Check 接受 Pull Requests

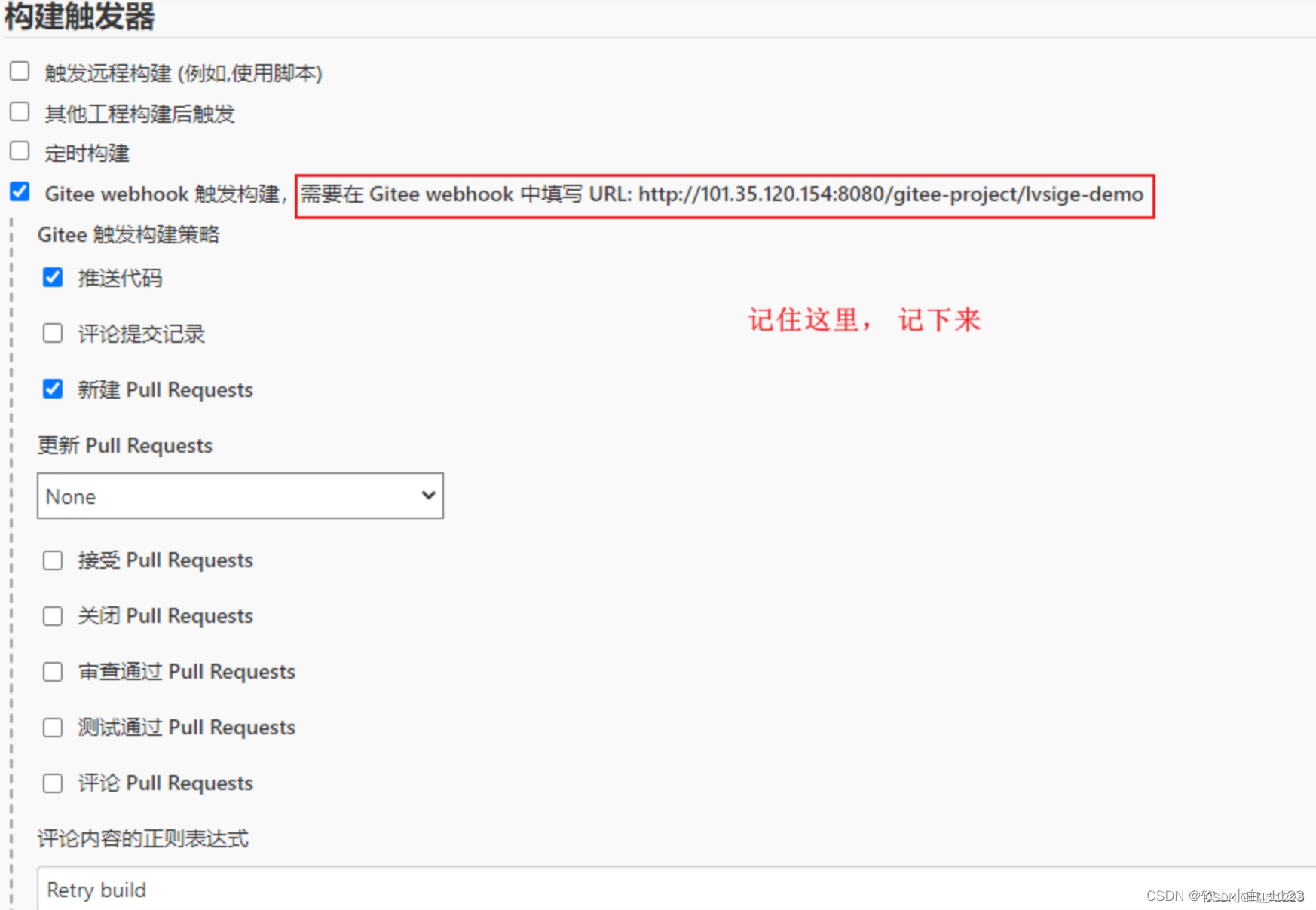click(x=53, y=560)
